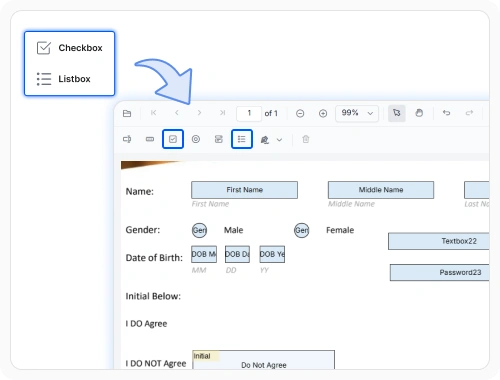The width and height of the screenshot is (500, 380).
Task: Click the 'I DO NOT Agree' text
Action: tap(156, 363)
